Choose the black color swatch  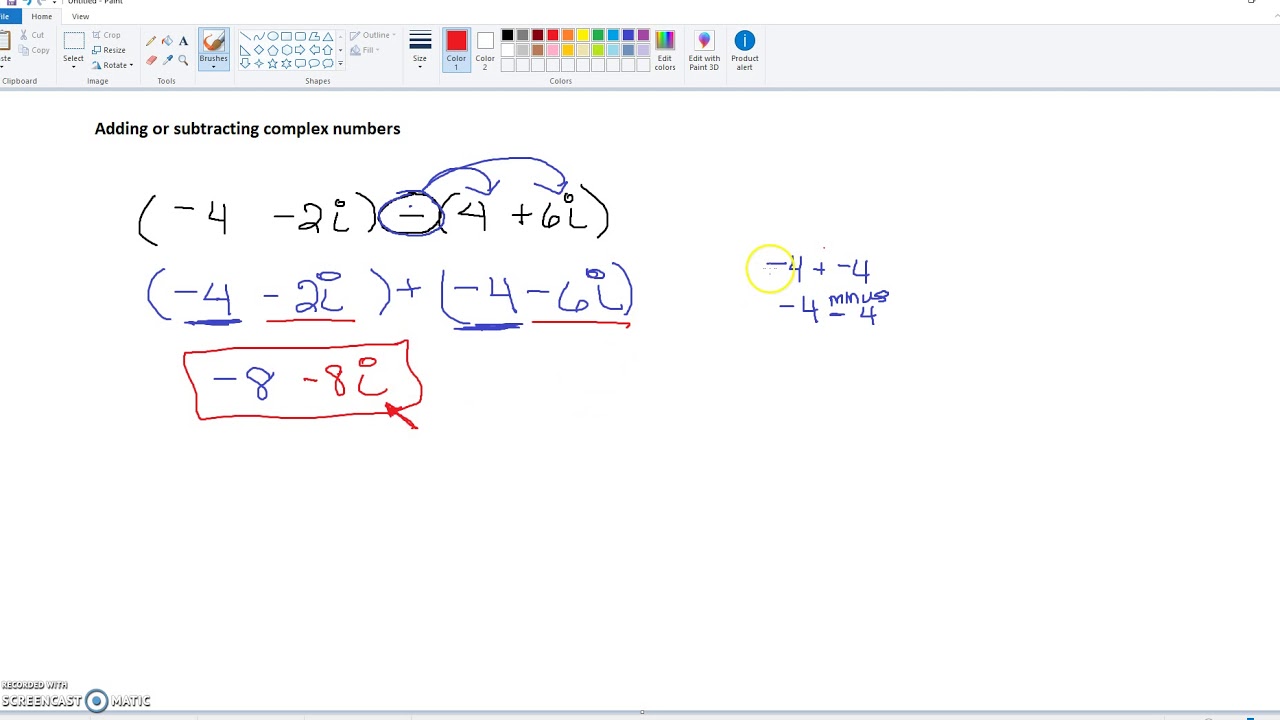(507, 35)
